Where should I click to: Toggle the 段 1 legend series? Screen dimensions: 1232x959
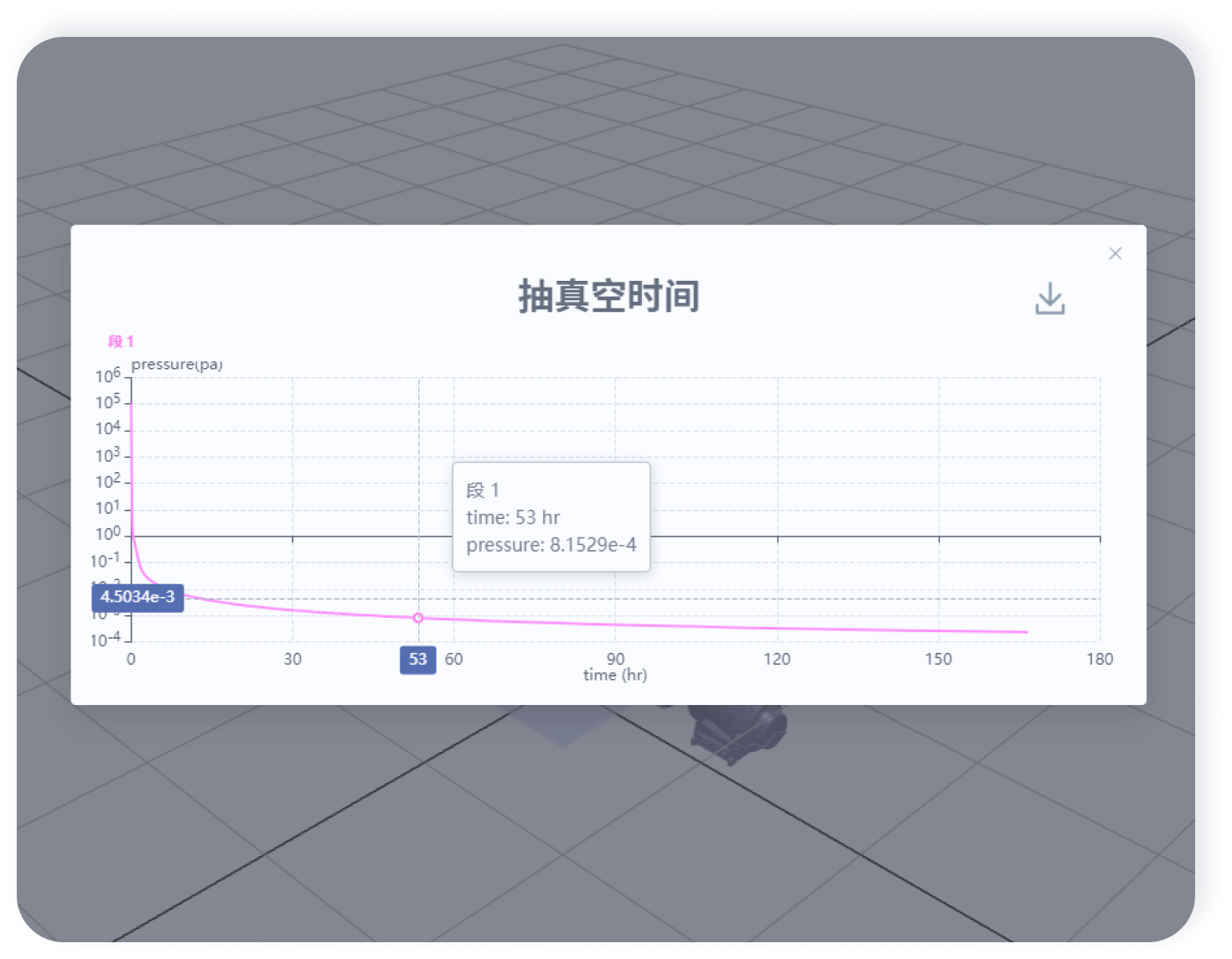(x=121, y=341)
